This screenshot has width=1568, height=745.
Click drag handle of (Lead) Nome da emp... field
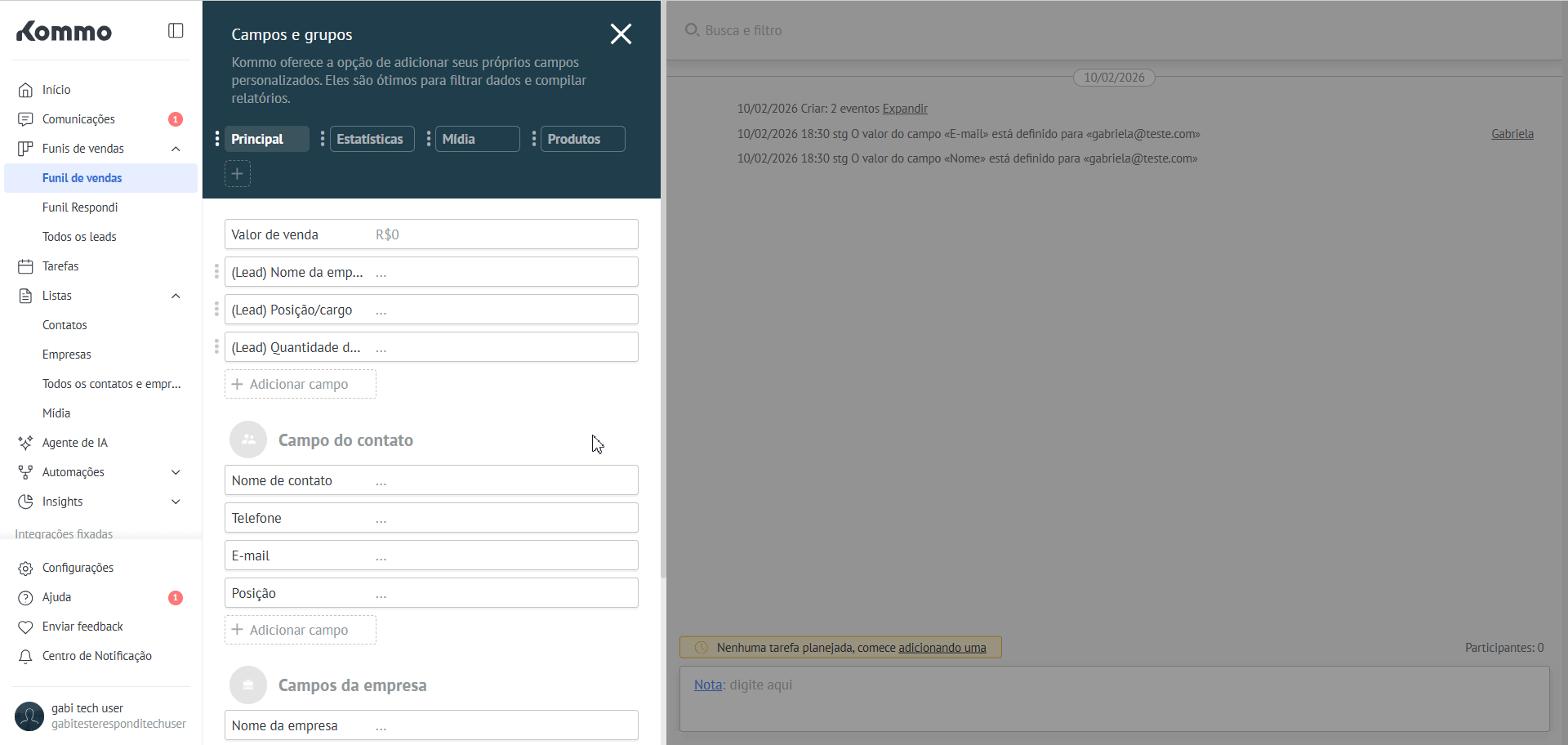click(x=216, y=271)
